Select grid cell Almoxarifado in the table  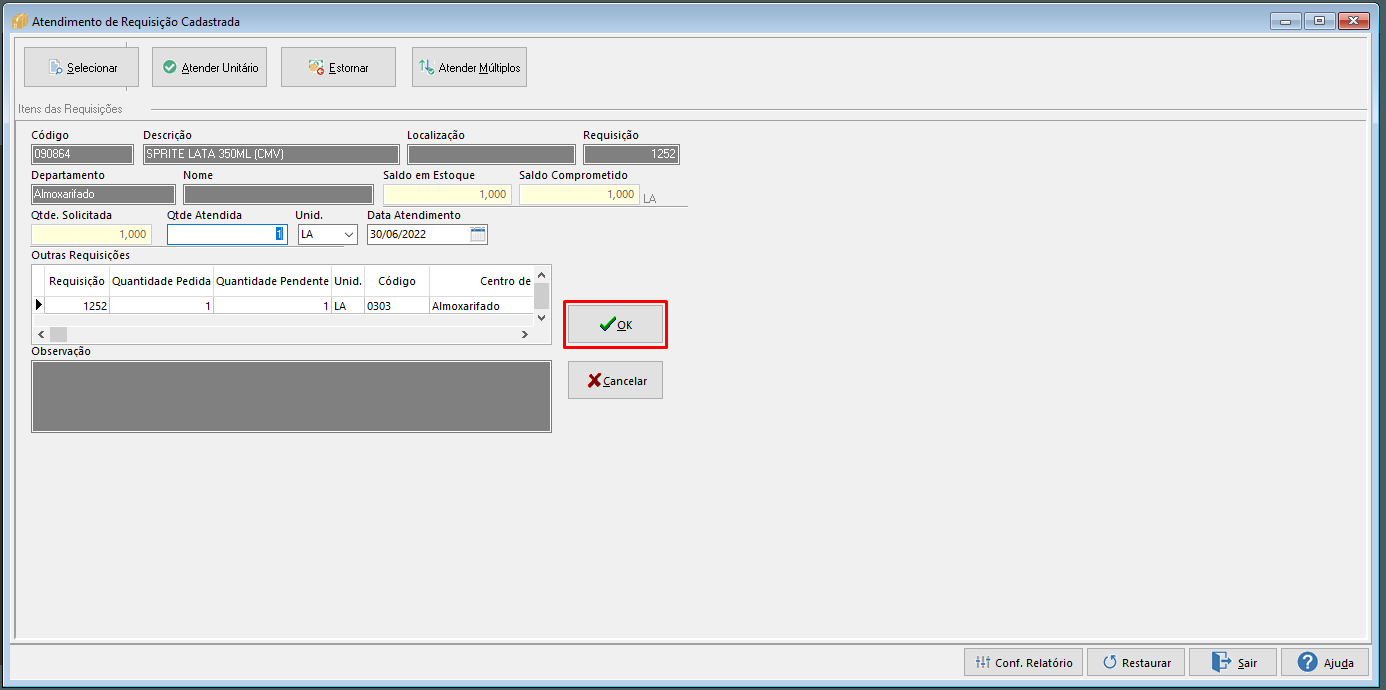click(481, 305)
